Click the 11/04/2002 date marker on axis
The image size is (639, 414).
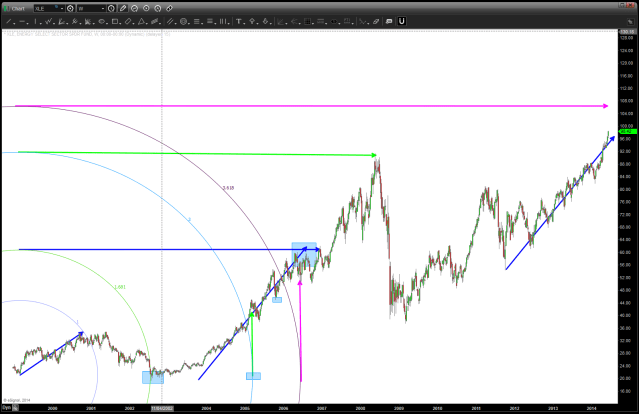[162, 408]
